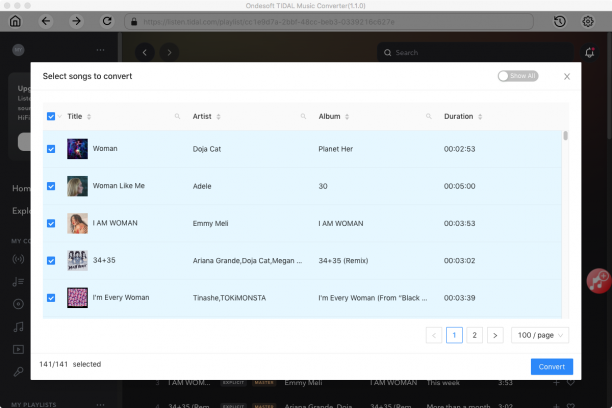The height and width of the screenshot is (408, 612).
Task: Click the 00:05:00 duration cell
Action: click(x=459, y=186)
